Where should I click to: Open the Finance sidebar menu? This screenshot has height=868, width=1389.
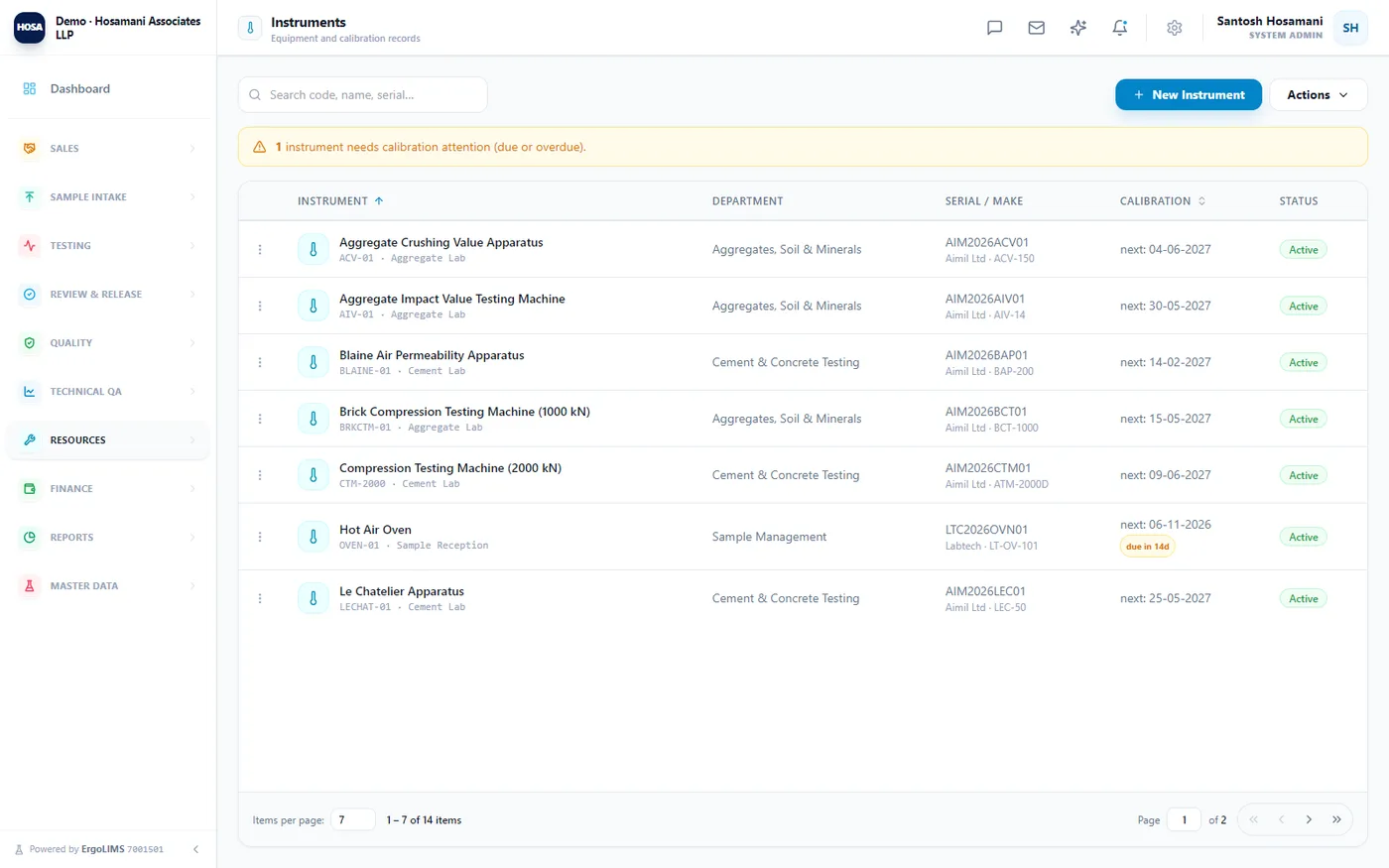[109, 489]
